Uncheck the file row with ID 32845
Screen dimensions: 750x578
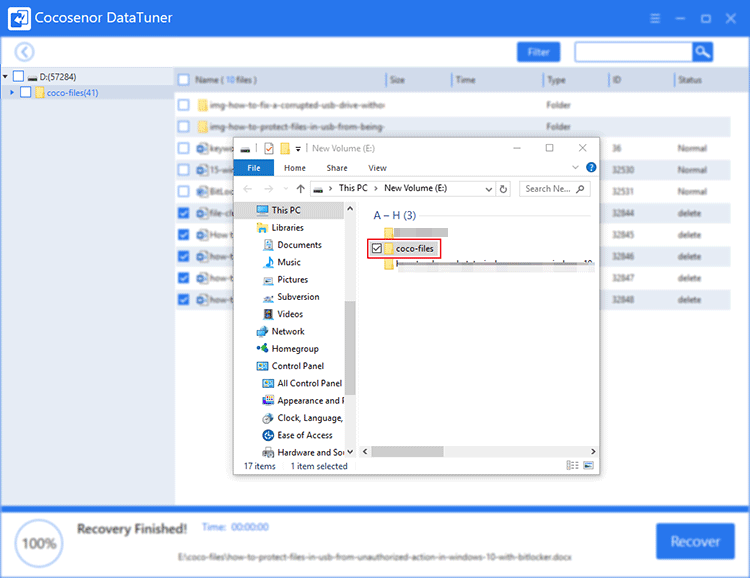184,234
